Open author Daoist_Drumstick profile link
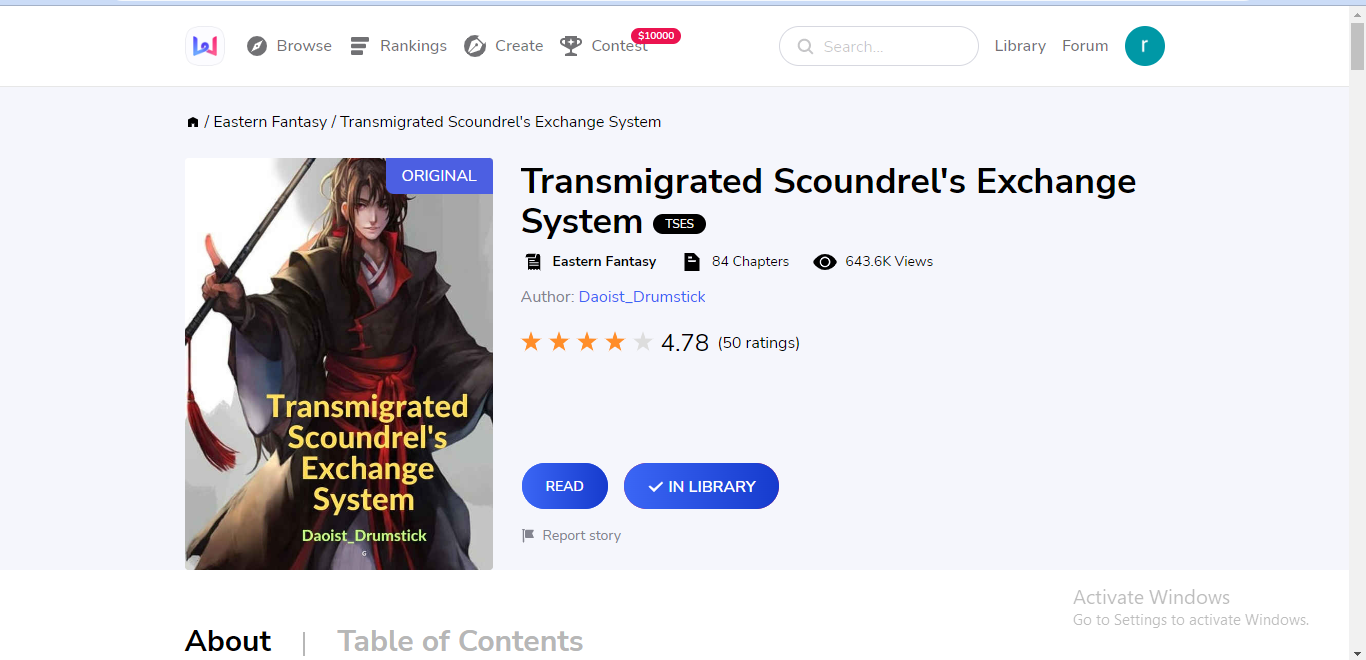This screenshot has height=660, width=1366. click(642, 297)
